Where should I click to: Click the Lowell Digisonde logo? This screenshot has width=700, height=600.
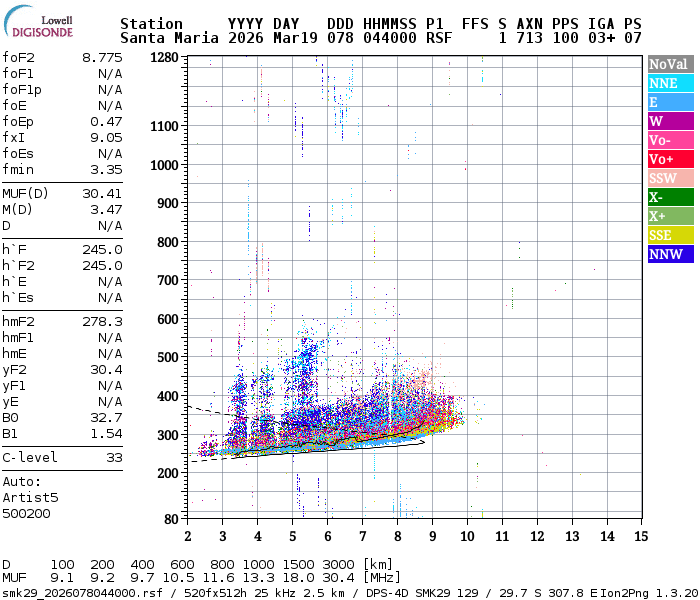click(x=38, y=22)
